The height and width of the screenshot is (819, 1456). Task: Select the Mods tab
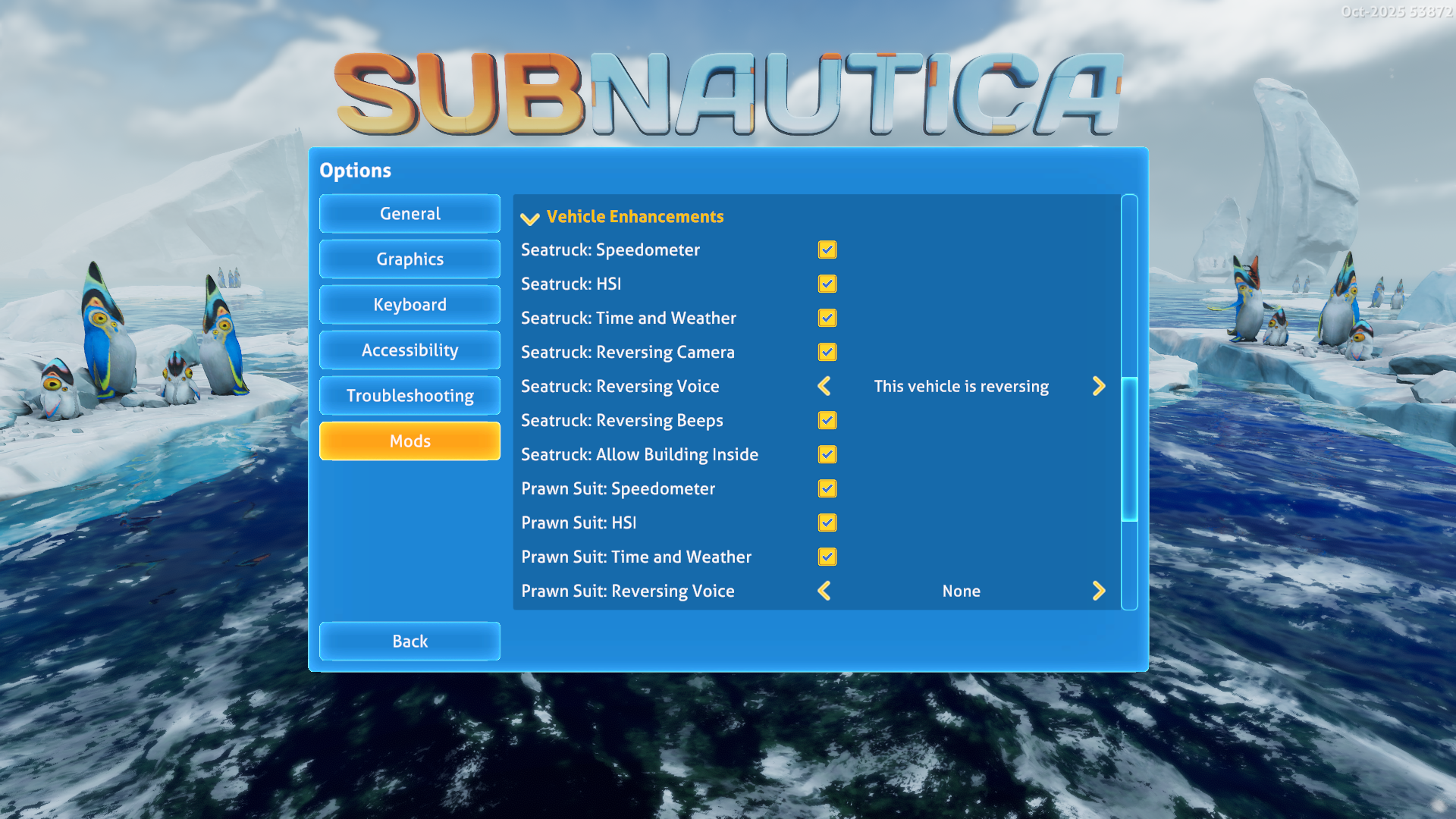(x=409, y=441)
